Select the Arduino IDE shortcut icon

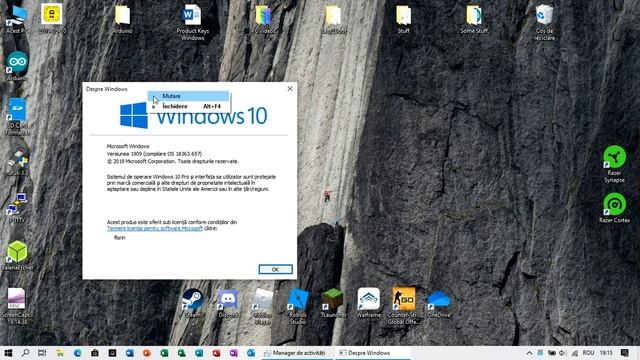[x=17, y=65]
